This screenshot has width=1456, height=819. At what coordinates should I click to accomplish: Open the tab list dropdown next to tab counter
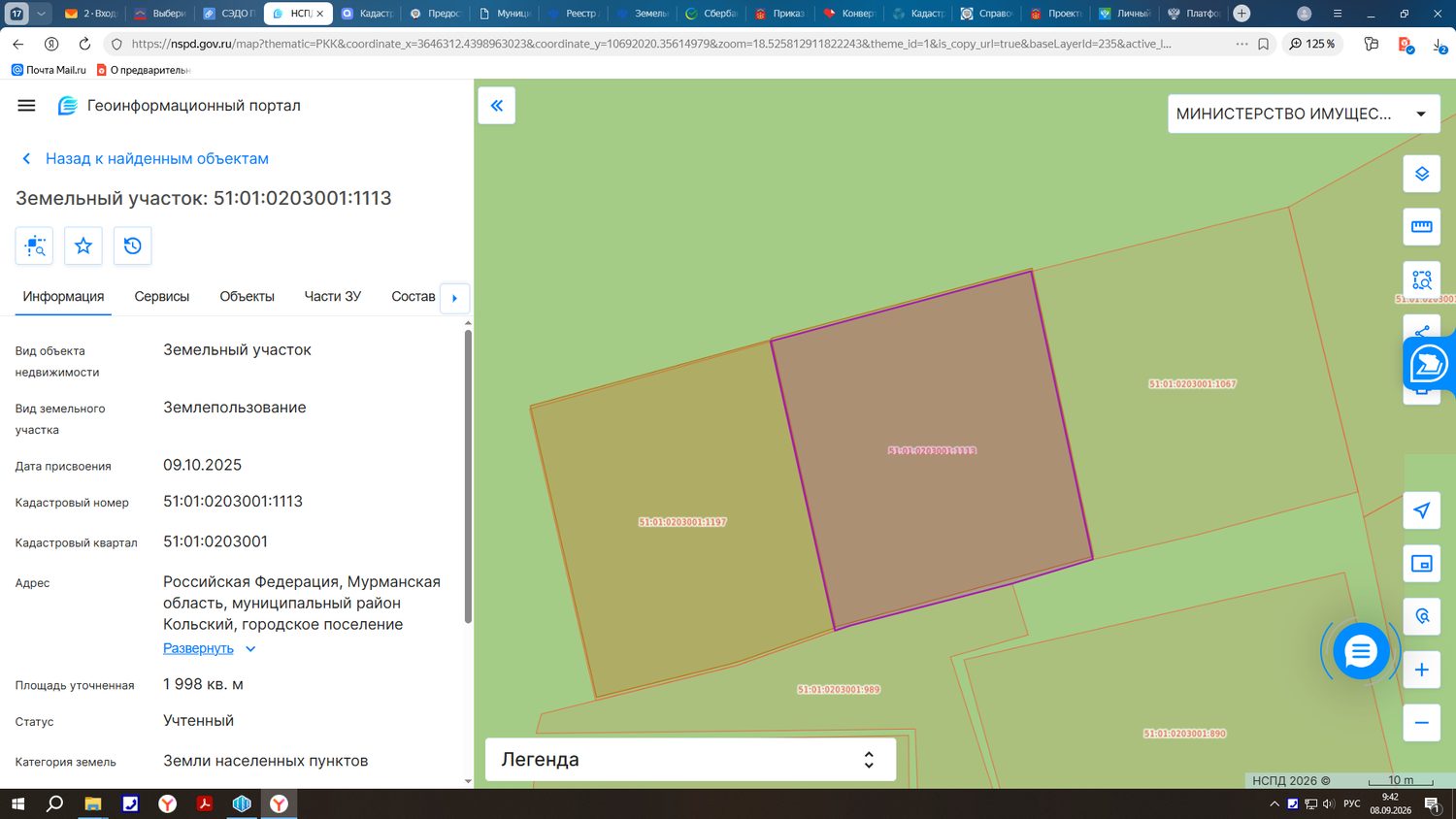coord(41,14)
